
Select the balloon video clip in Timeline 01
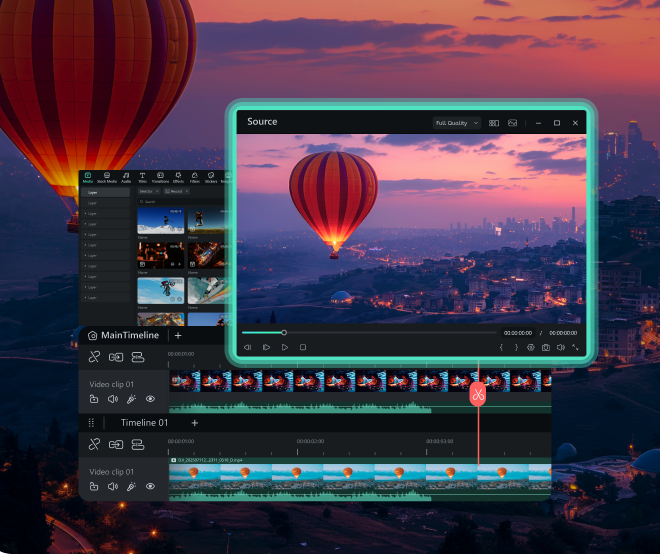click(x=360, y=477)
